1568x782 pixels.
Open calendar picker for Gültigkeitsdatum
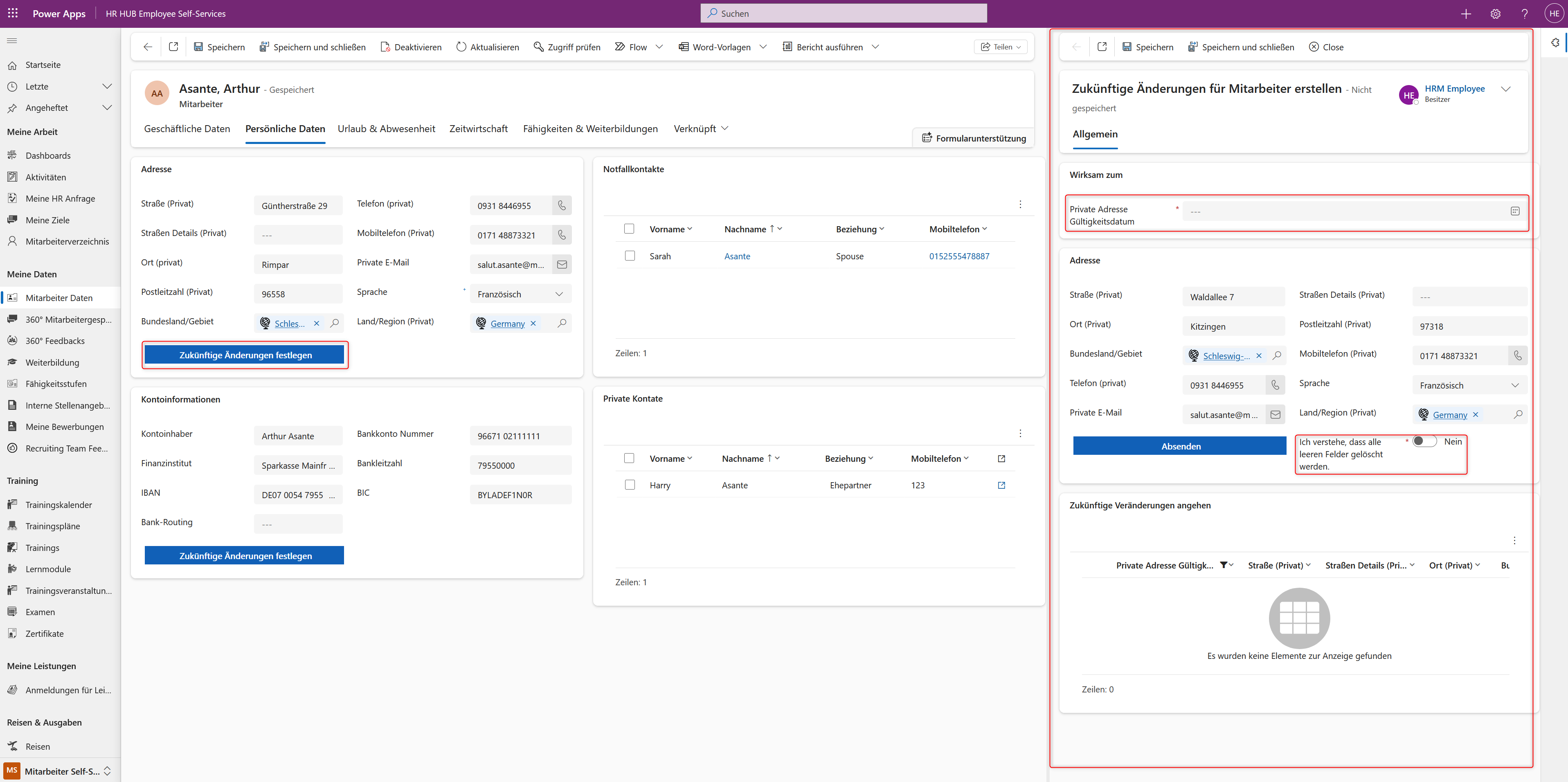pyautogui.click(x=1514, y=211)
